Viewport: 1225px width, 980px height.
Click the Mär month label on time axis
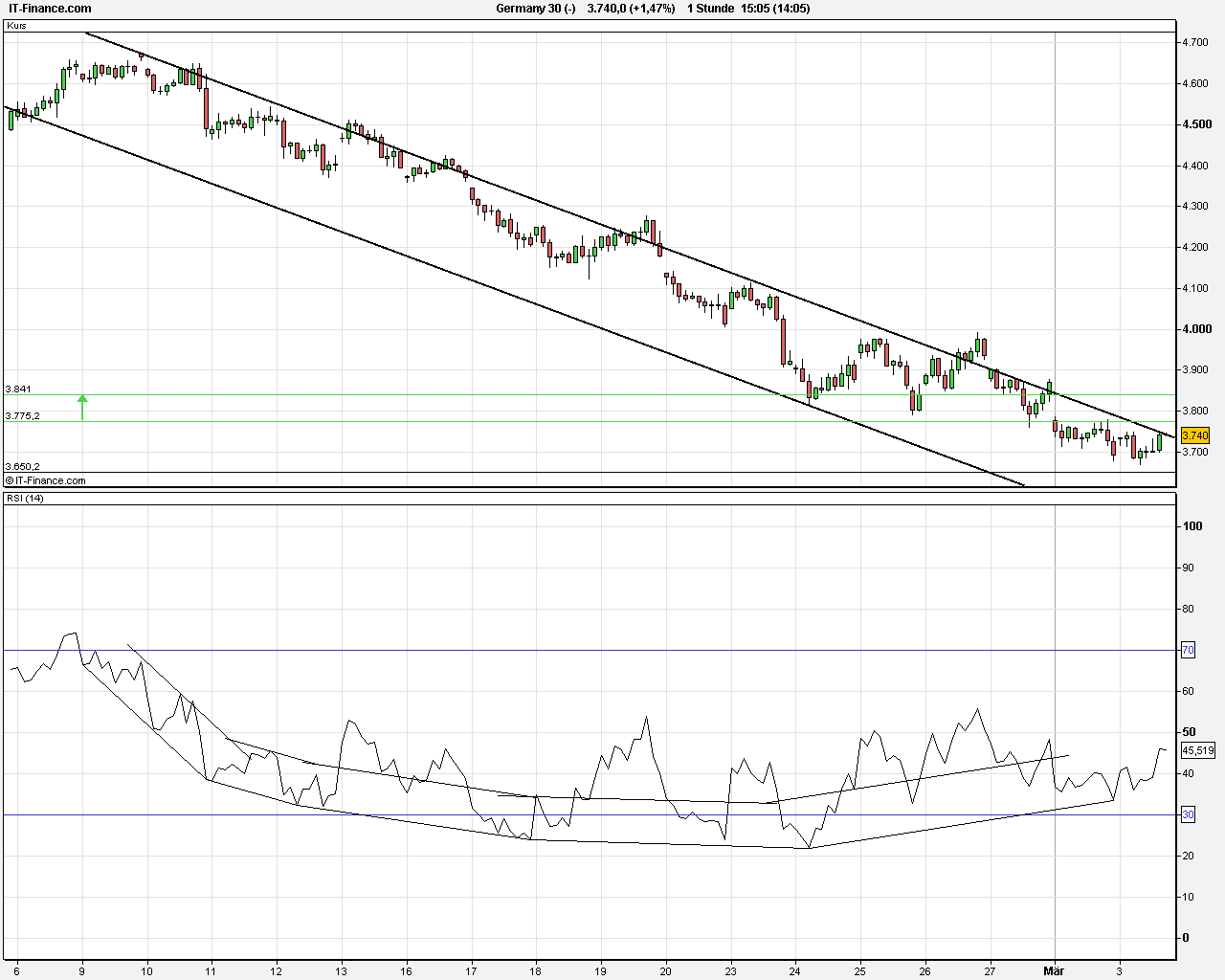click(x=1053, y=970)
